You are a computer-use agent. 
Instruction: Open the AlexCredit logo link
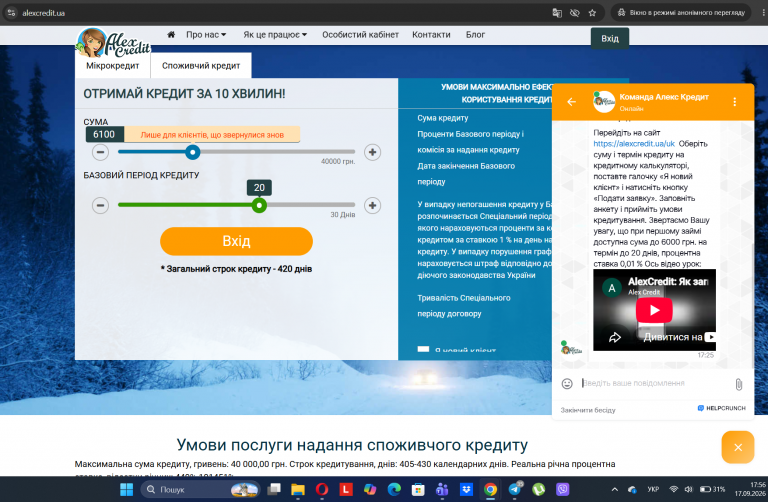click(x=113, y=43)
